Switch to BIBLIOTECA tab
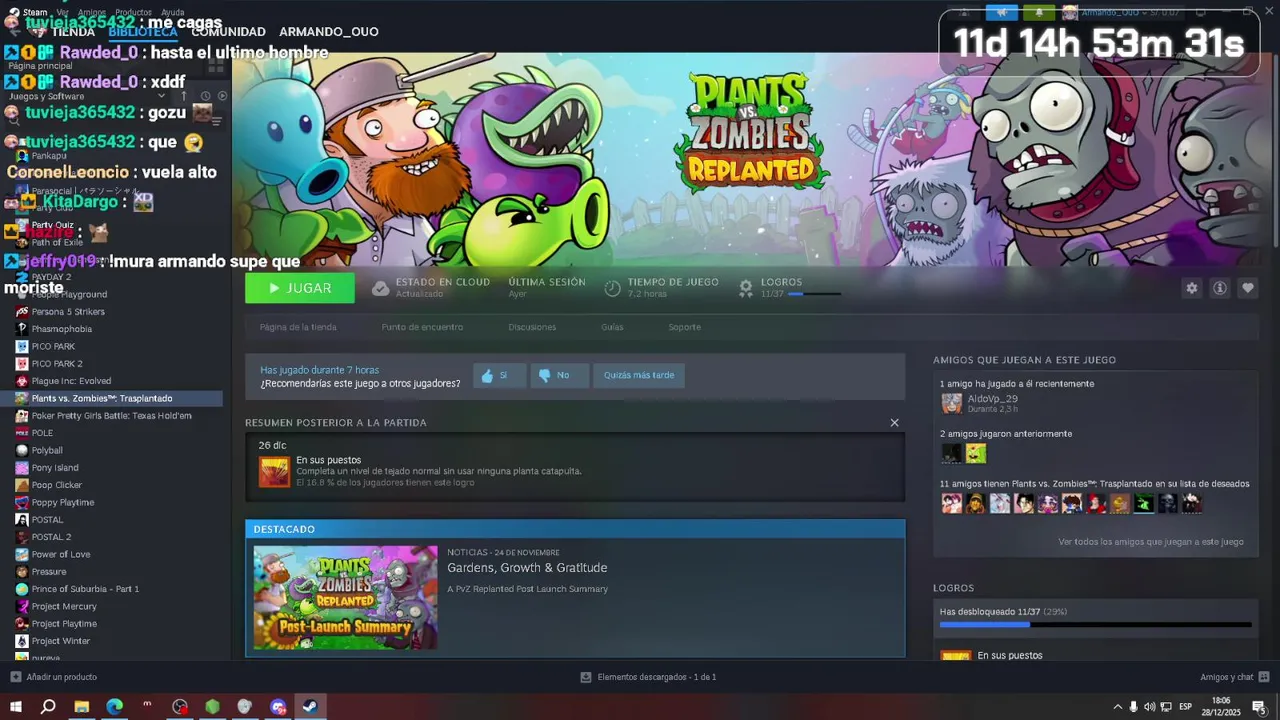 coord(143,32)
